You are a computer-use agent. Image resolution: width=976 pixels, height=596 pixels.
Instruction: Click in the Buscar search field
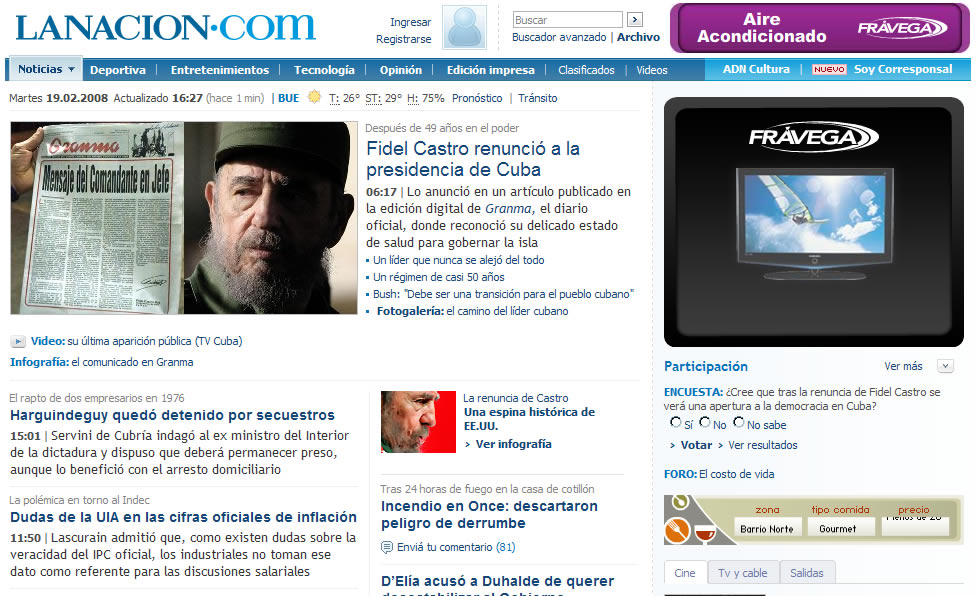(568, 20)
